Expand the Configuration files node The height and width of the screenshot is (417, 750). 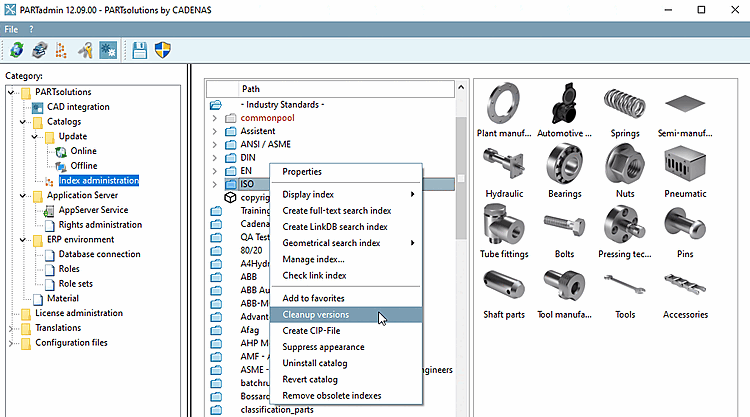[x=11, y=343]
